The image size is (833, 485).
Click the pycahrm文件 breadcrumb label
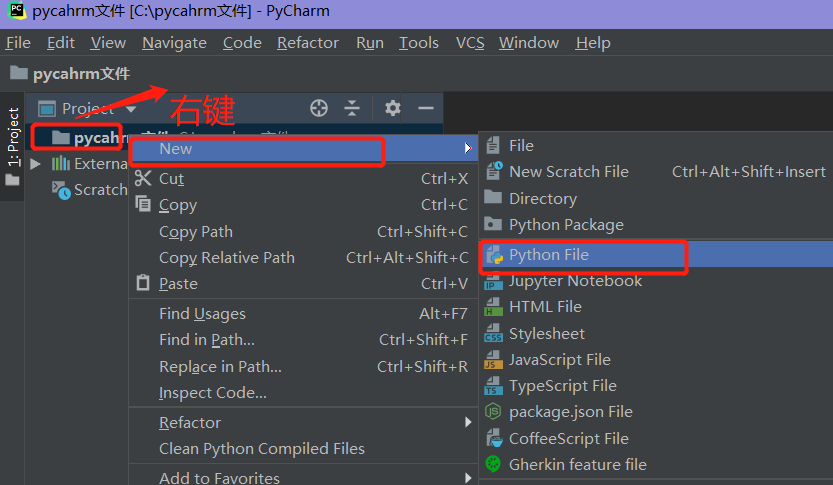pos(81,73)
